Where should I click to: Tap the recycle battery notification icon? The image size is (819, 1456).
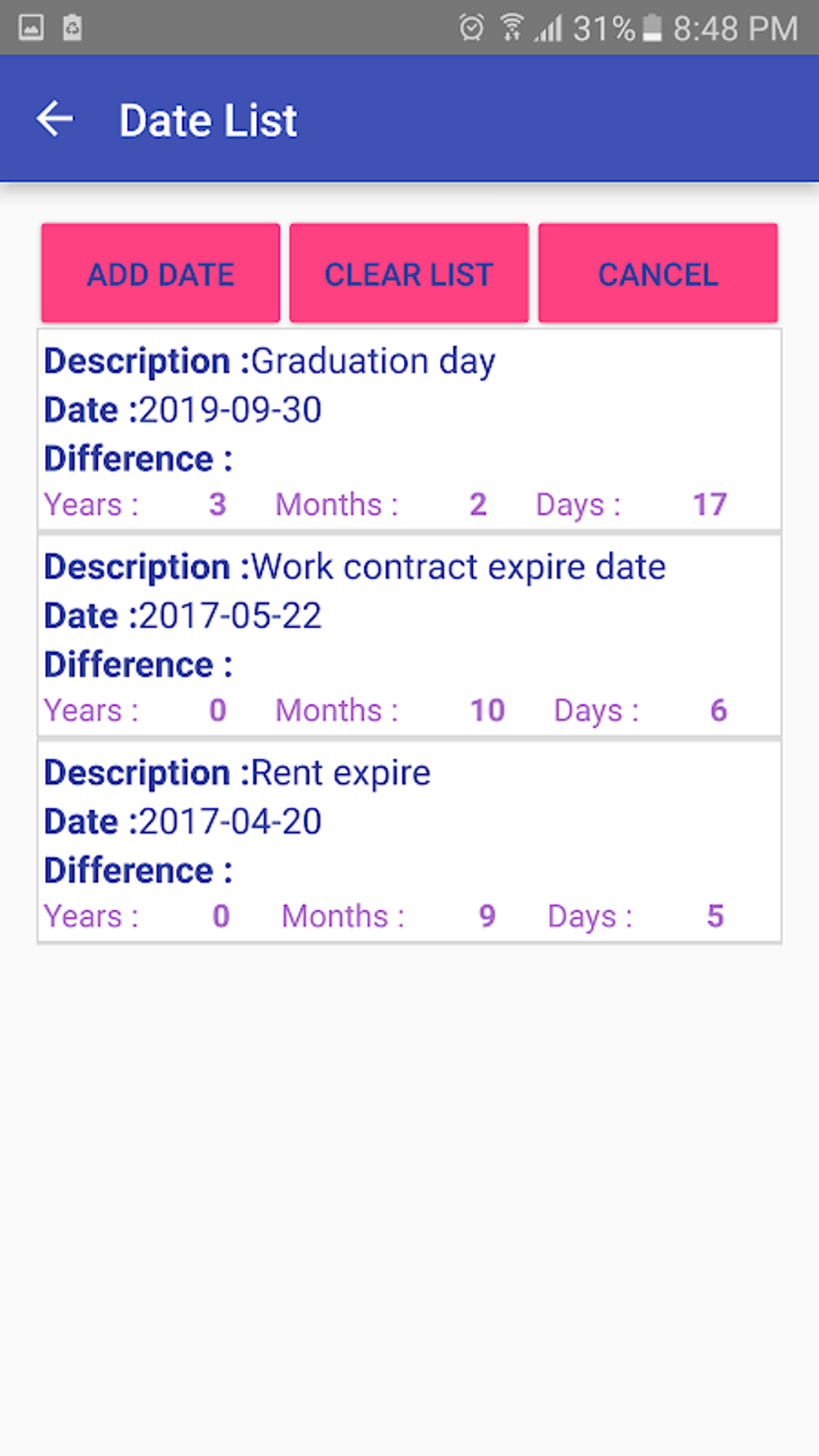point(72,28)
